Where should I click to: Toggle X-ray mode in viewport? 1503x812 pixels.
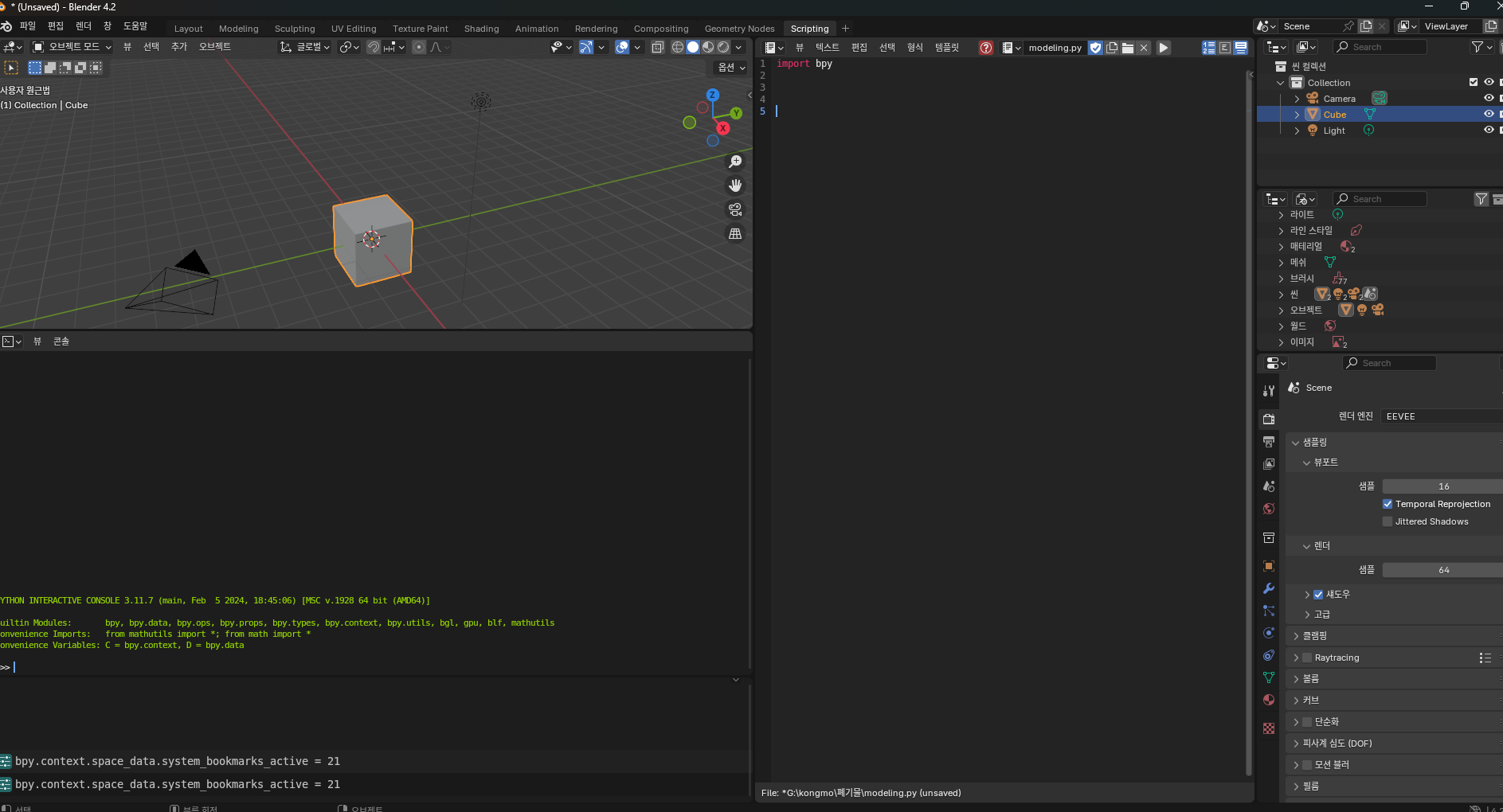coord(657,47)
